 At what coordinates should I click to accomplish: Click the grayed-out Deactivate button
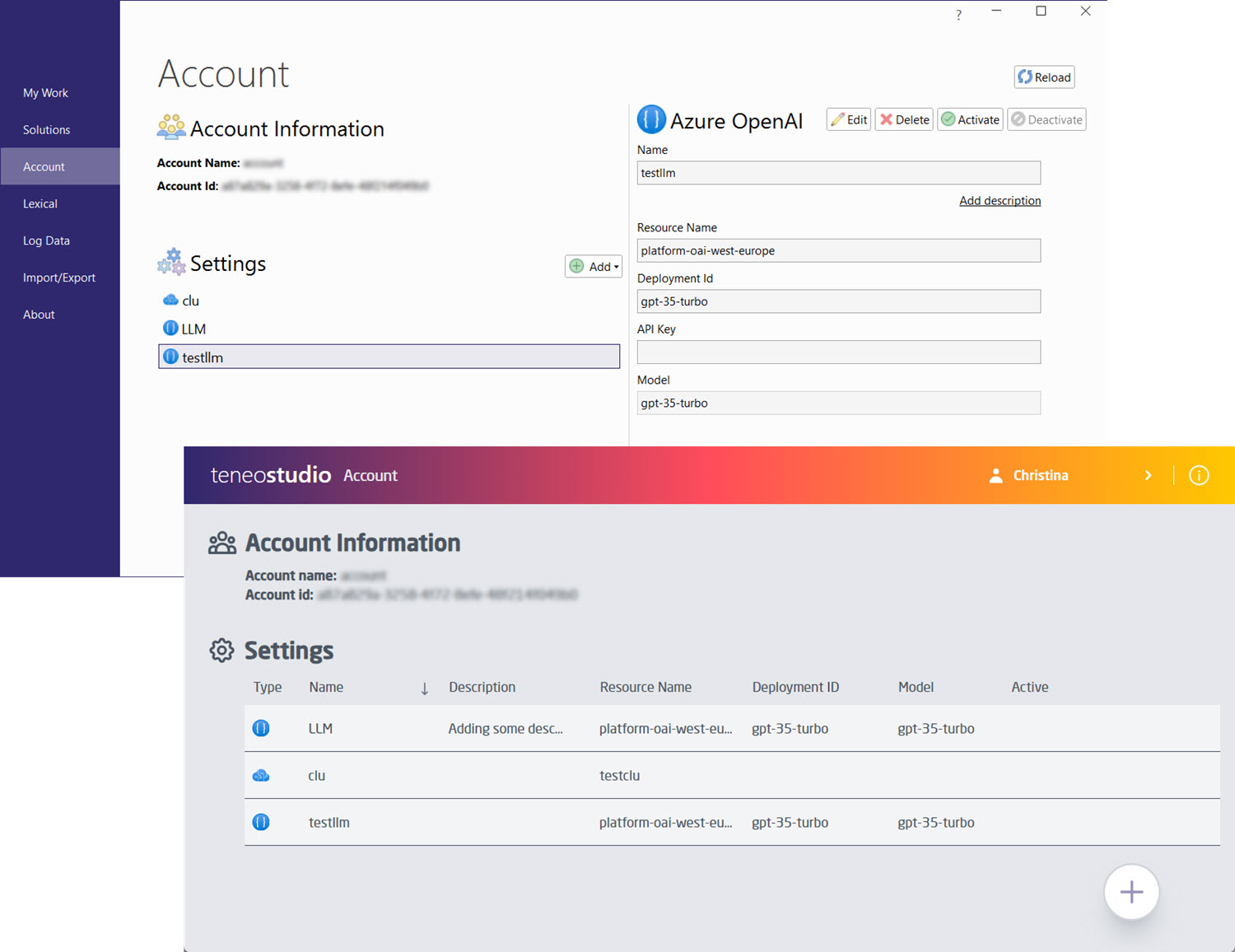pyautogui.click(x=1046, y=119)
